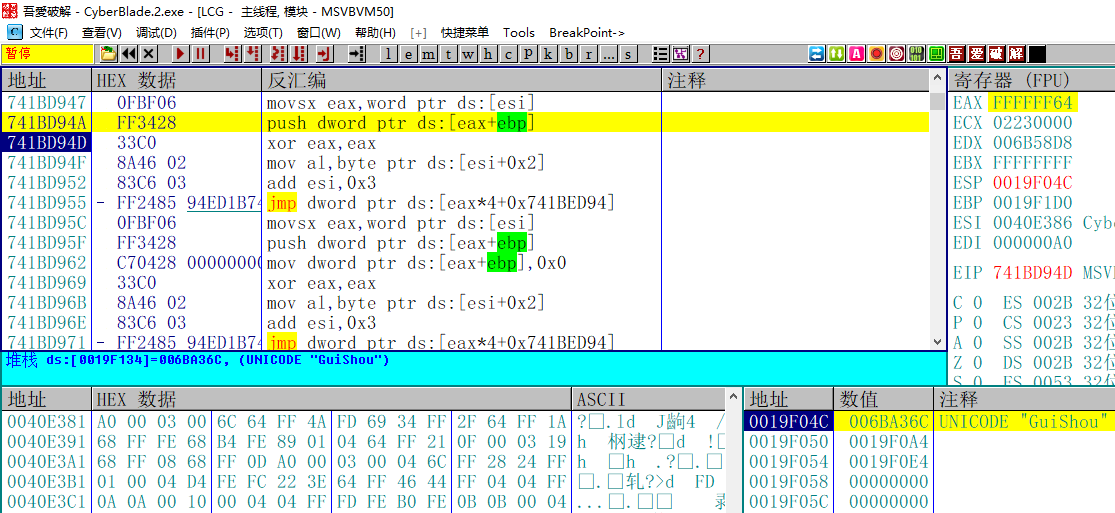This screenshot has height=513, width=1115.
Task: Click the '爱' toolbar icon
Action: pos(977,54)
